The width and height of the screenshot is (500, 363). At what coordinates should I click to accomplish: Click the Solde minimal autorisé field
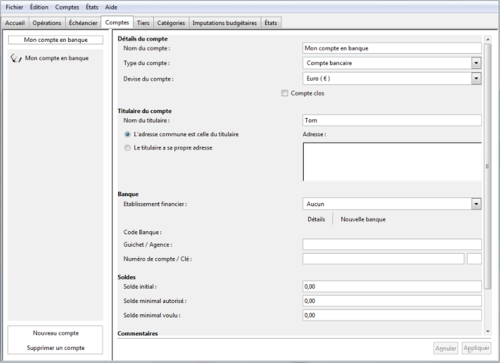tap(392, 301)
